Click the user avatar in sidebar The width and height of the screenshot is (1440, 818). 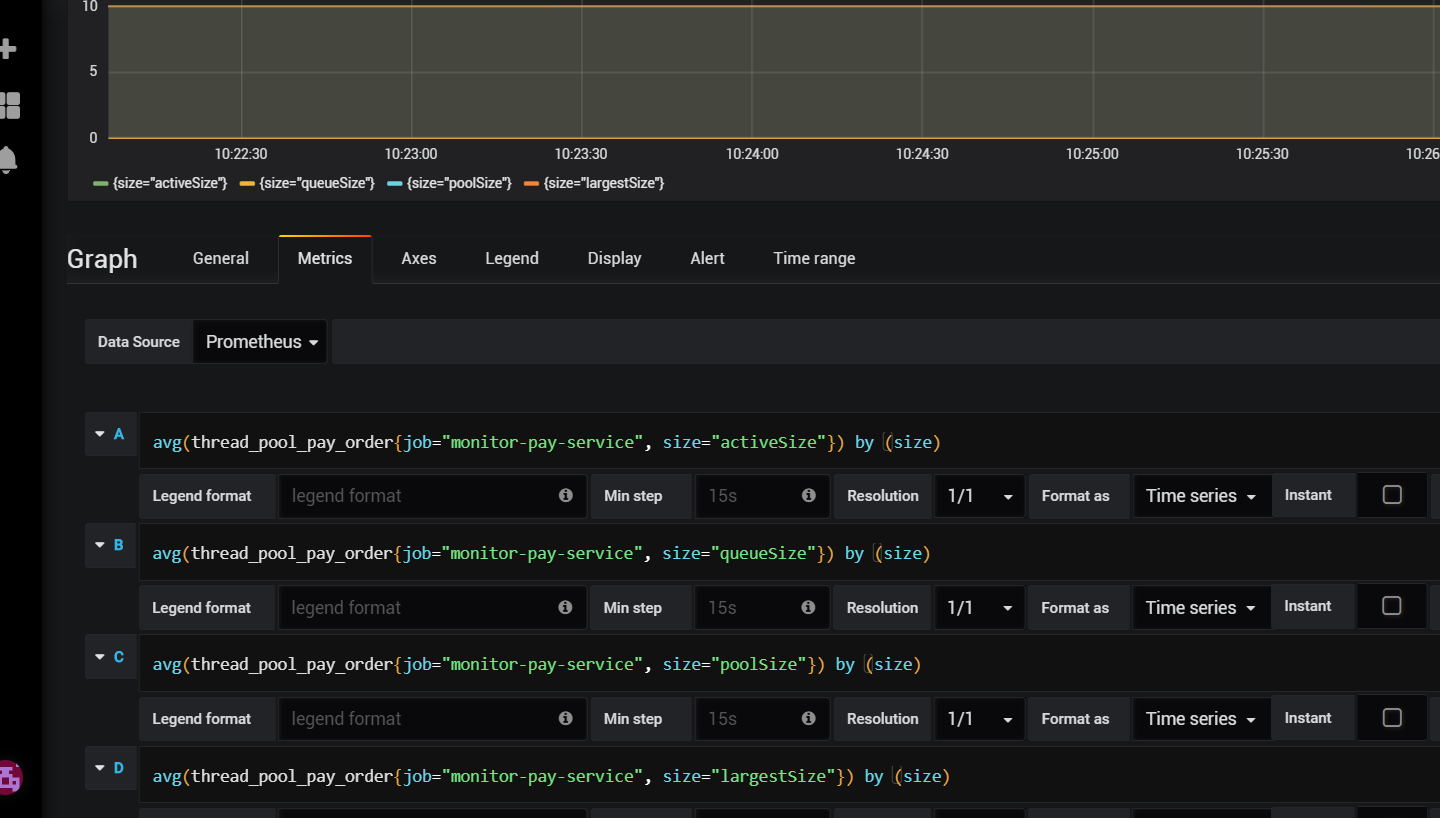[x=9, y=776]
